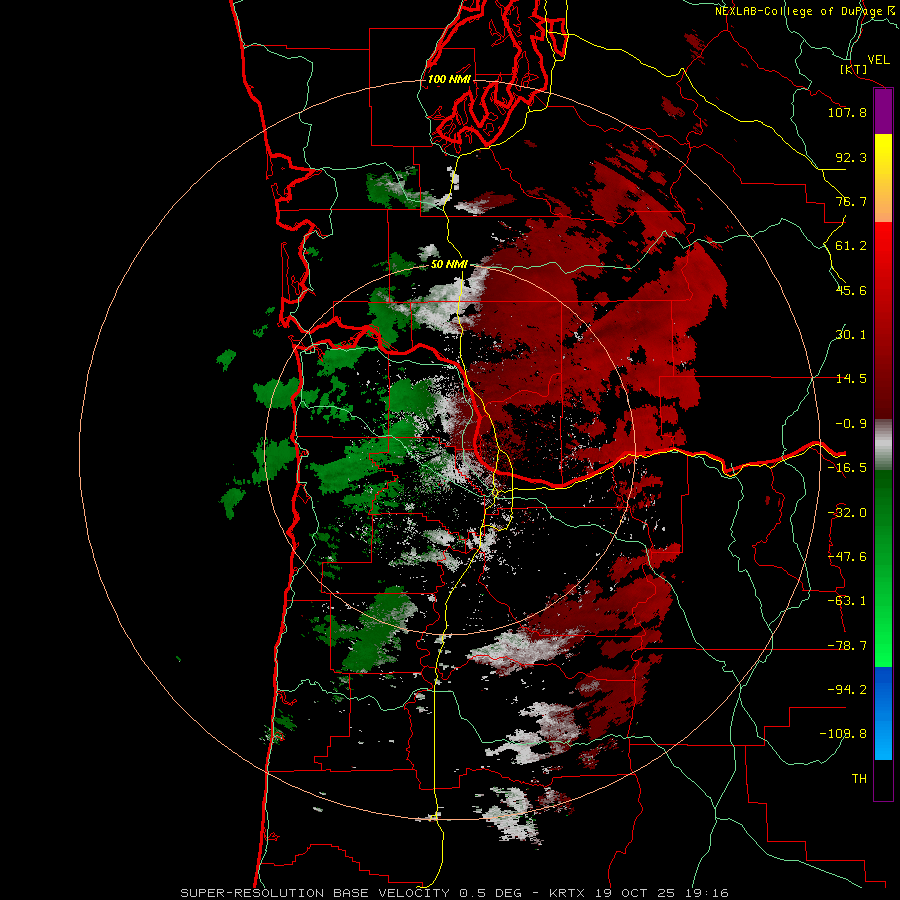
Task: Click the -63.1 velocity scale value
Action: coord(847,601)
